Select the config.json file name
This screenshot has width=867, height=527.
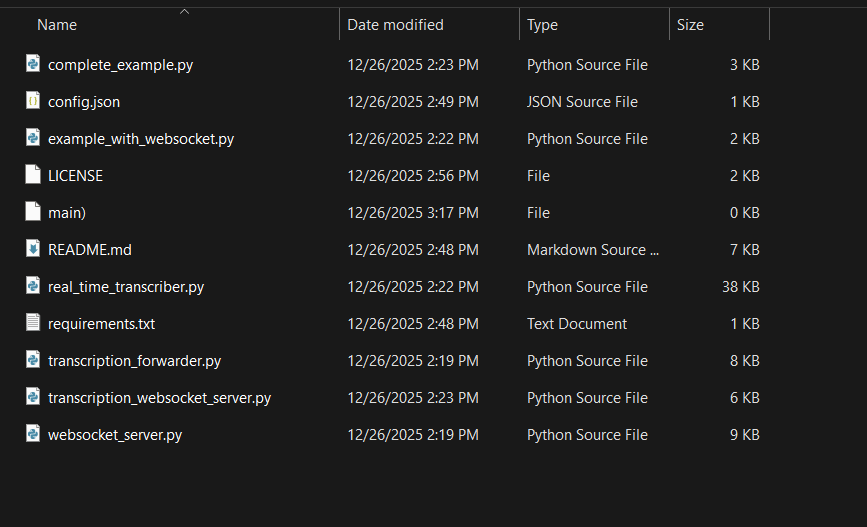(84, 102)
